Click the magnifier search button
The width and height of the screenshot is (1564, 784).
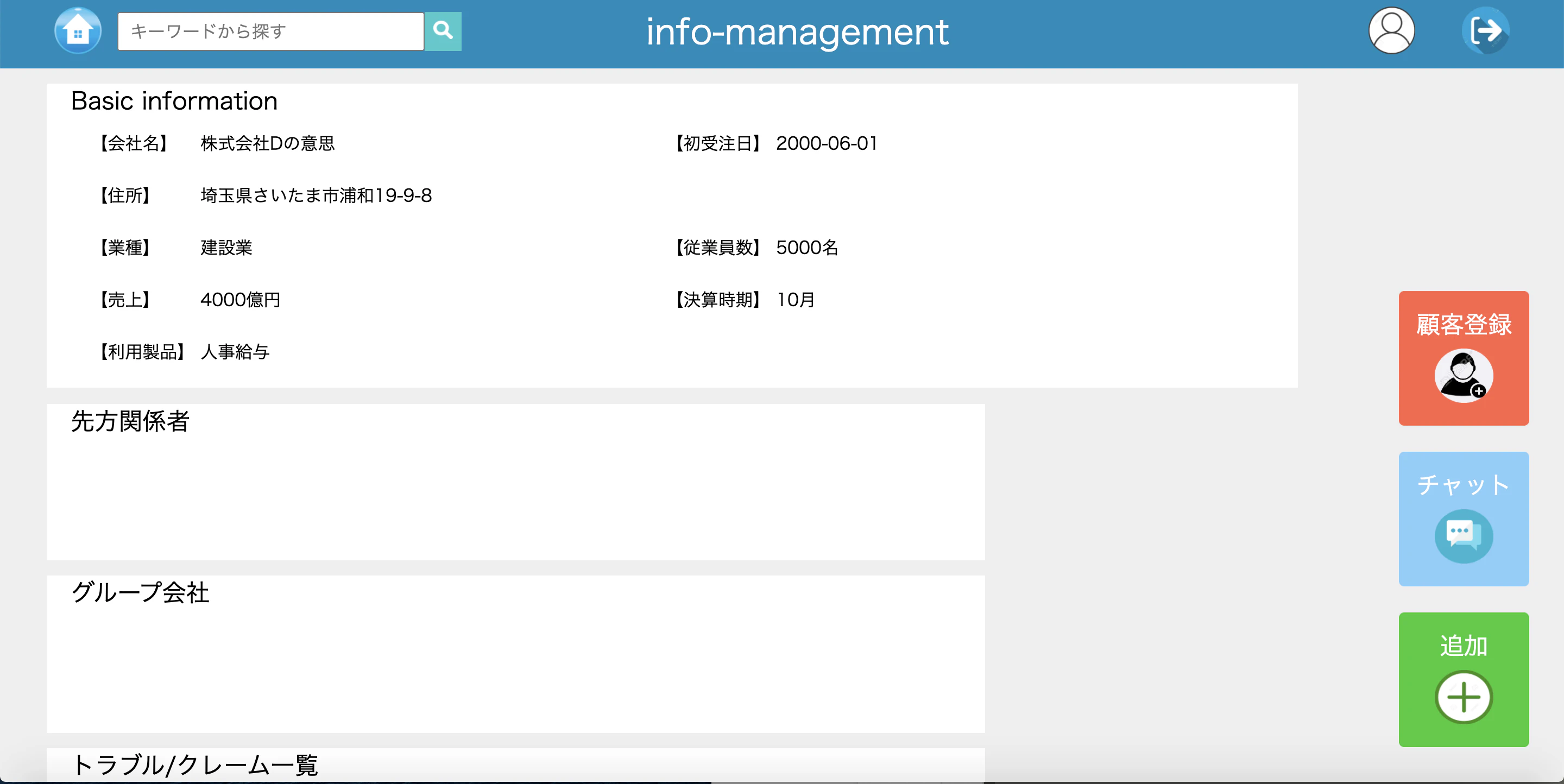443,31
